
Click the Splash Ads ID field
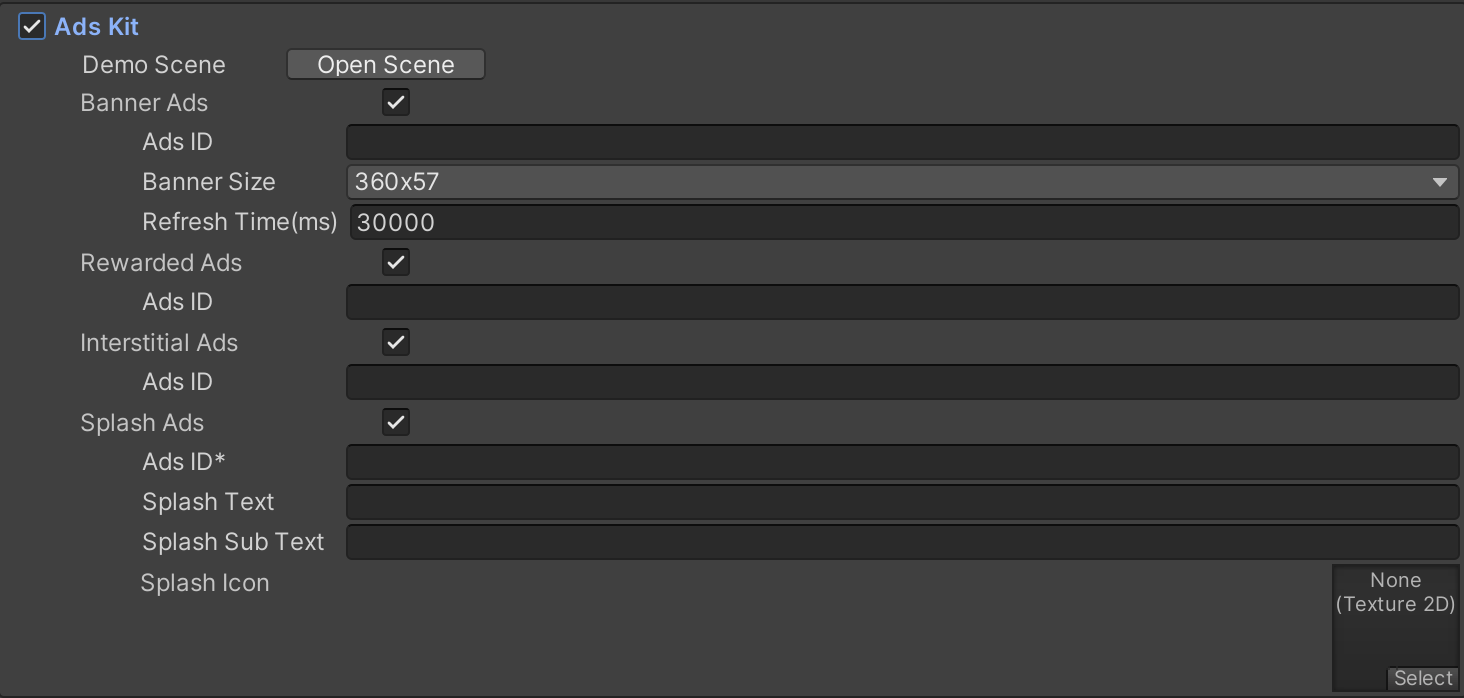point(902,462)
